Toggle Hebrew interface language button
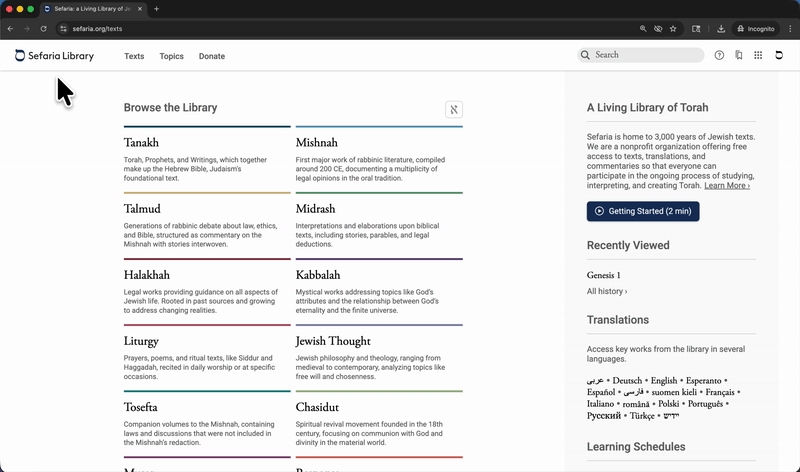The height and width of the screenshot is (472, 800). coord(454,109)
